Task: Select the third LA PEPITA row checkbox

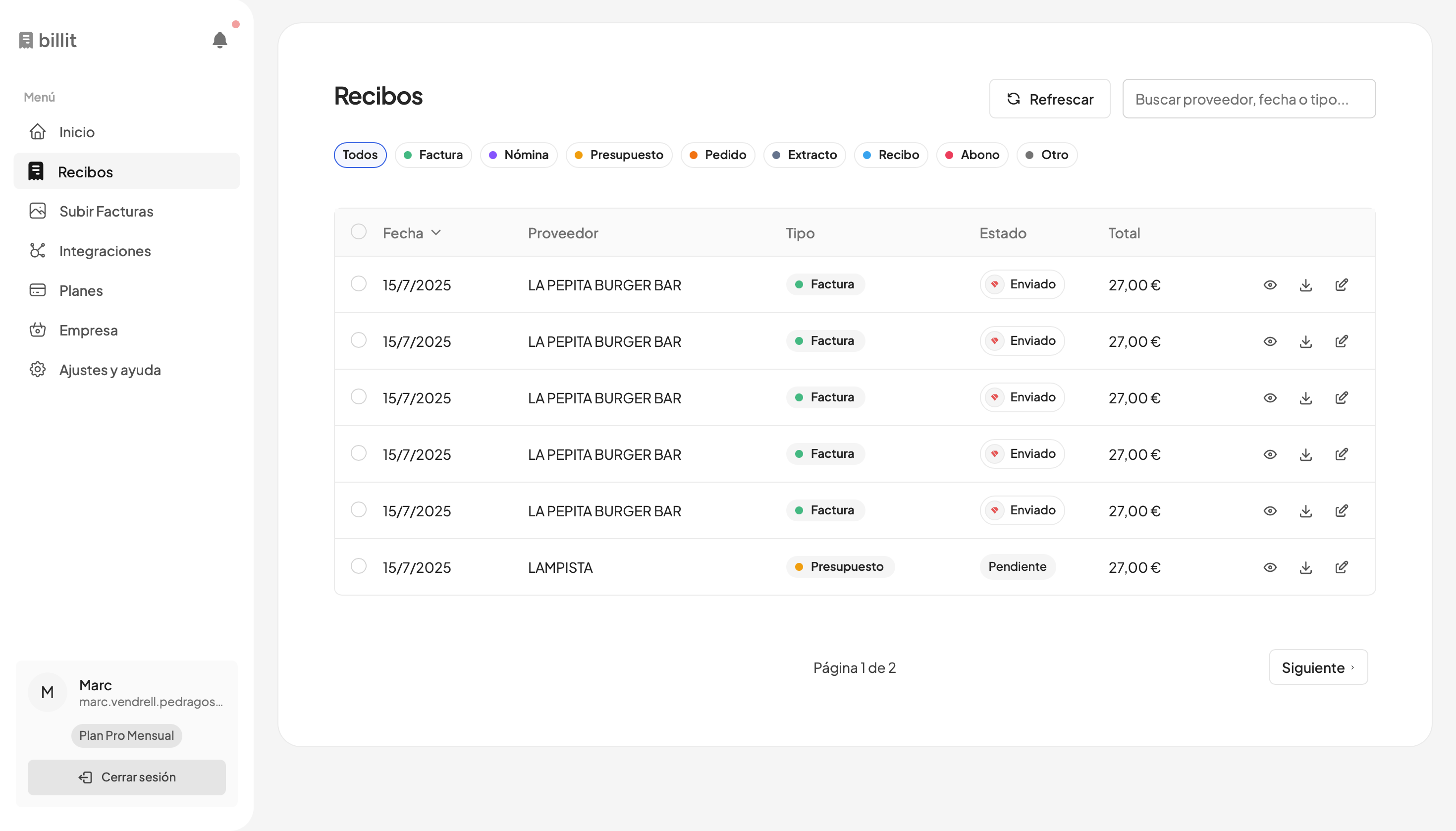Action: tap(358, 396)
